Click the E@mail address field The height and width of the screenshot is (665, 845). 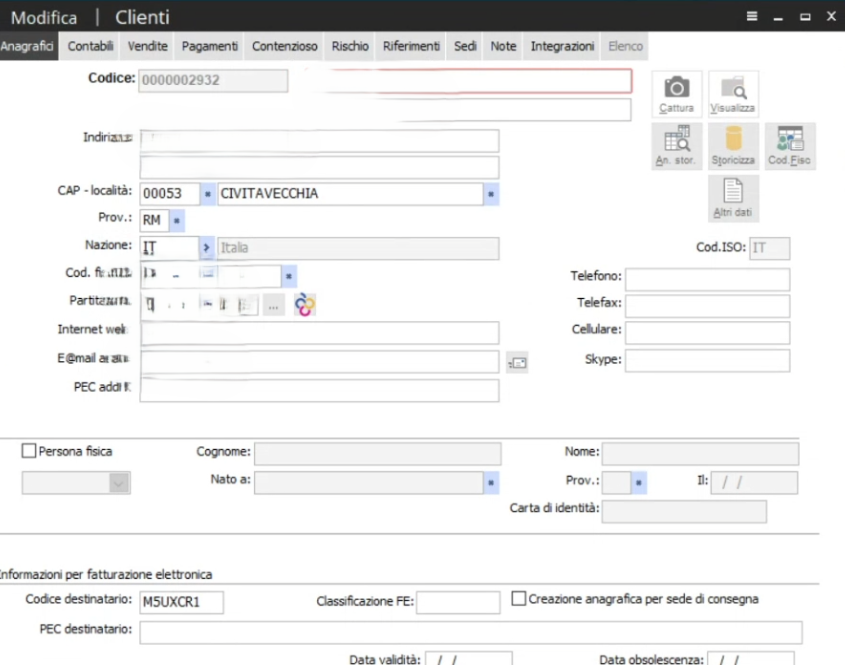[x=319, y=362]
